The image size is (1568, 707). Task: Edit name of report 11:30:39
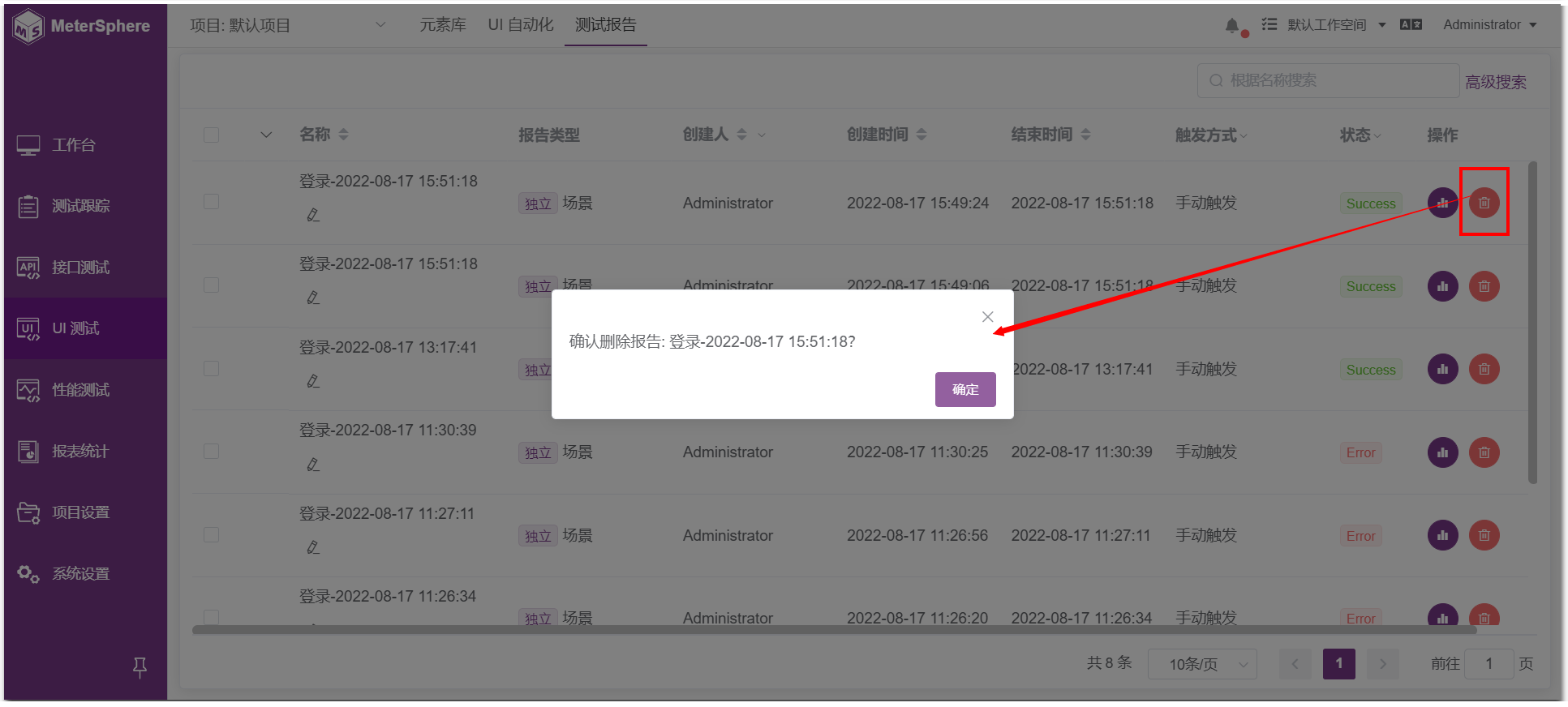[x=313, y=465]
